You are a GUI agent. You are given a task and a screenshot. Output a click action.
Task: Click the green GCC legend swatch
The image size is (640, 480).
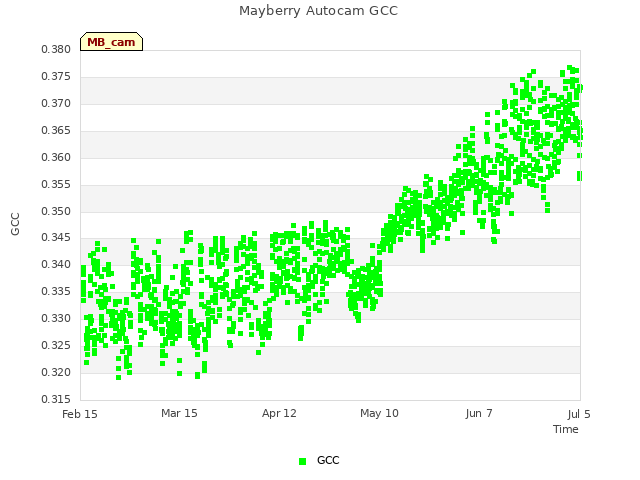click(302, 461)
